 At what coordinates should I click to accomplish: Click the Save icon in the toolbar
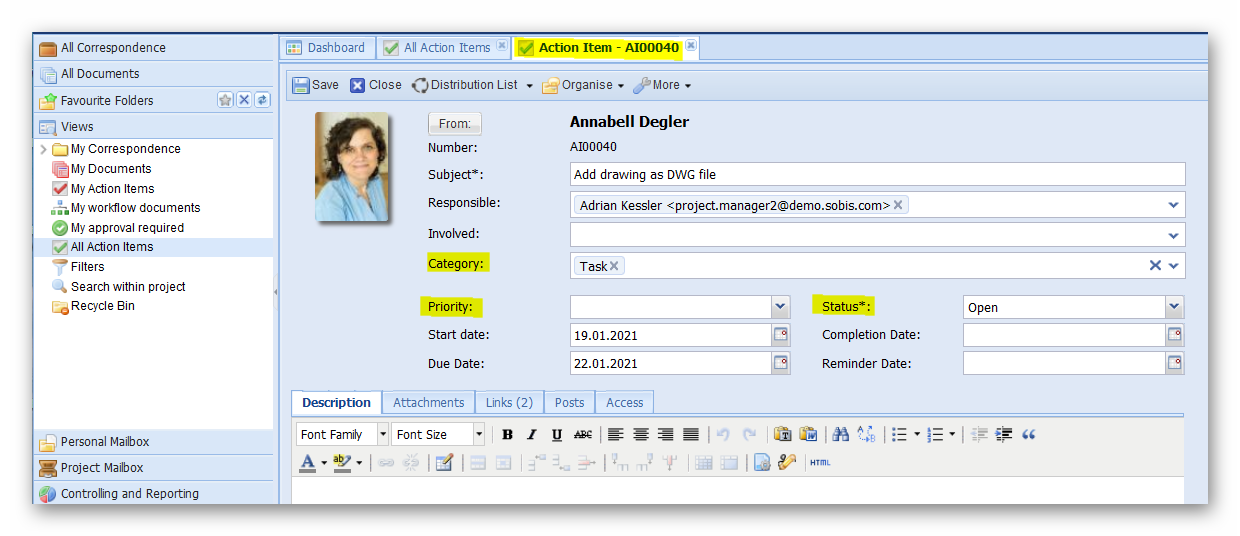point(301,86)
